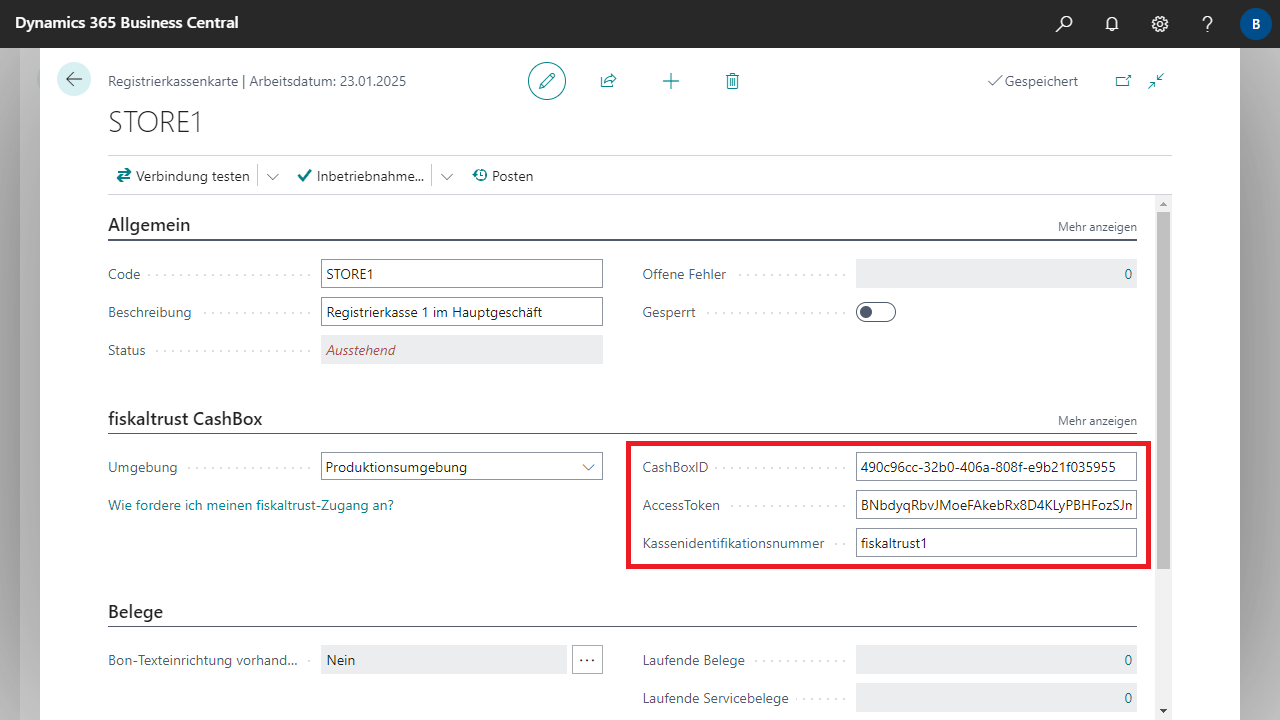This screenshot has height=720, width=1280.
Task: Delete record with trash icon
Action: click(x=732, y=81)
